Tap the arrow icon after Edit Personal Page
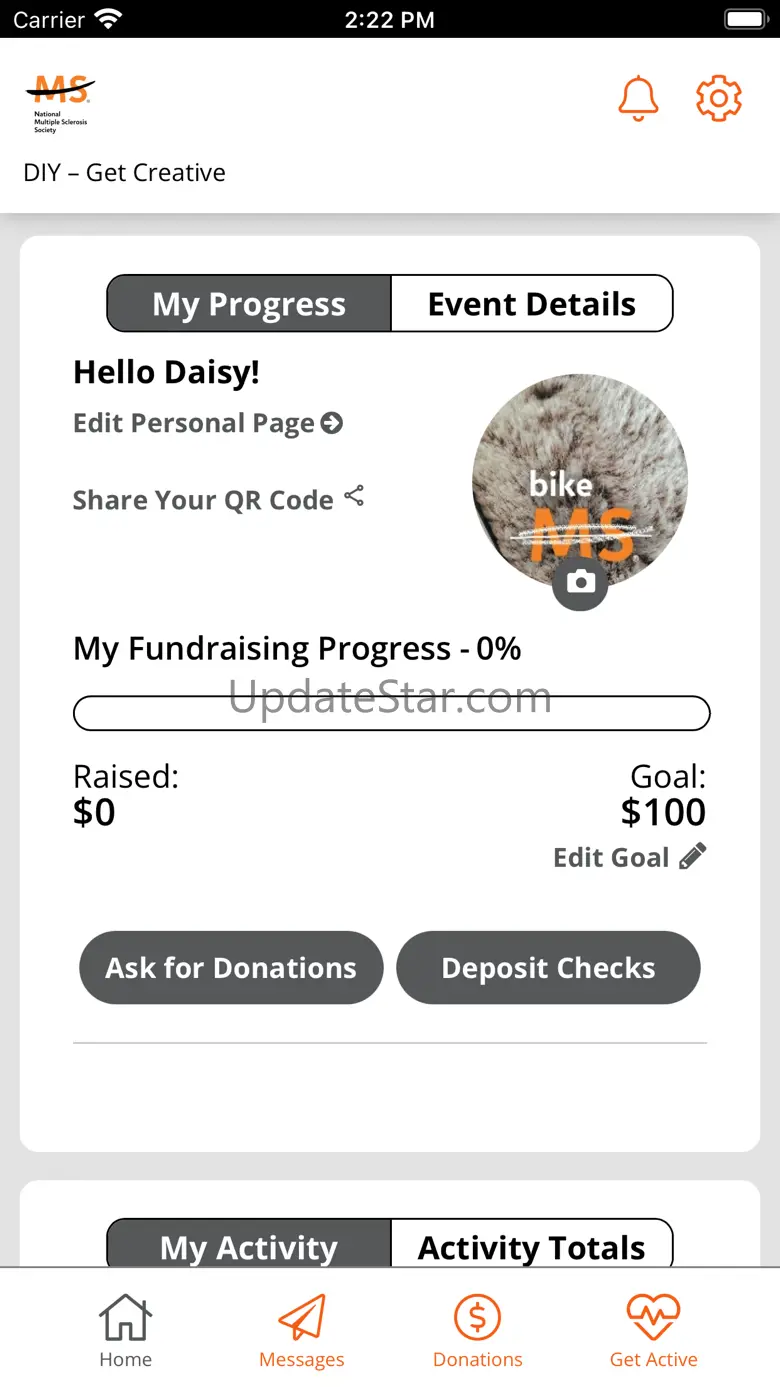This screenshot has width=780, height=1387. pyautogui.click(x=331, y=423)
